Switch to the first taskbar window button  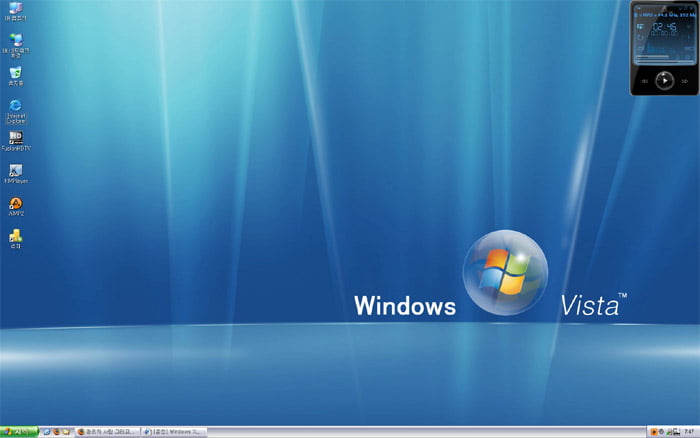(107, 431)
